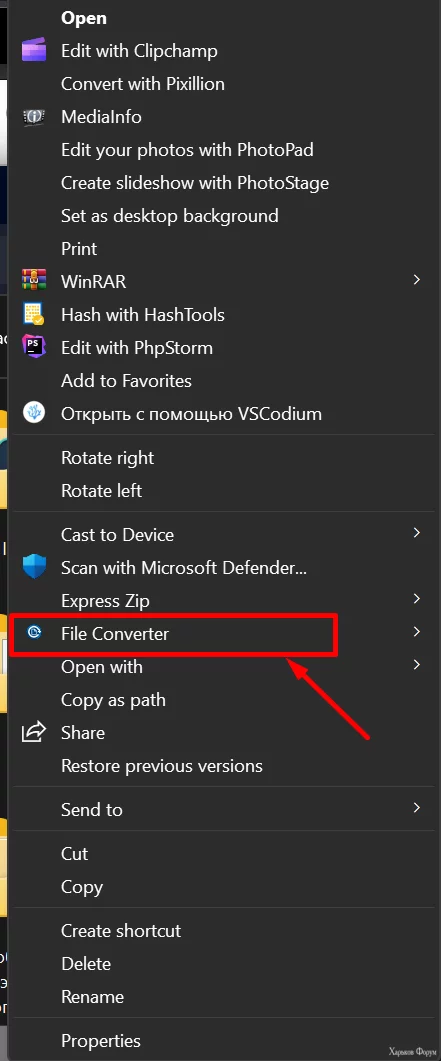This screenshot has width=441, height=1061.
Task: Click the File Converter icon
Action: [34, 633]
